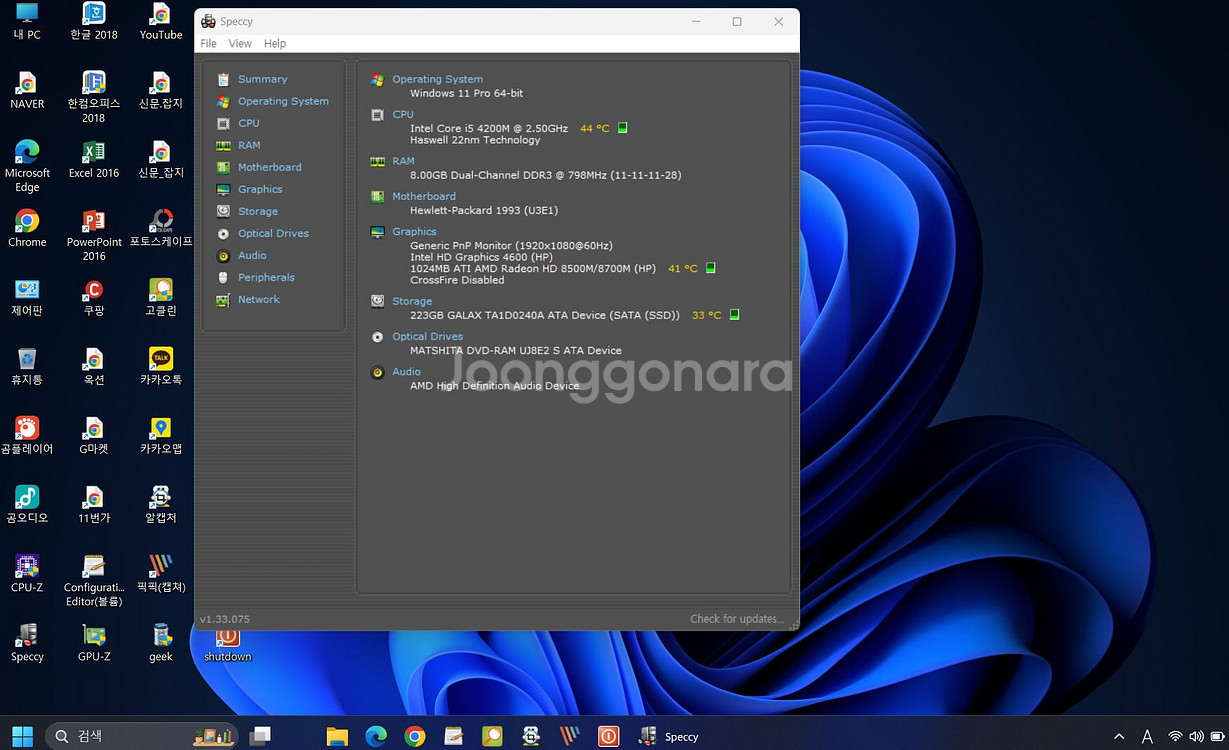Click Check for updates link

(736, 619)
